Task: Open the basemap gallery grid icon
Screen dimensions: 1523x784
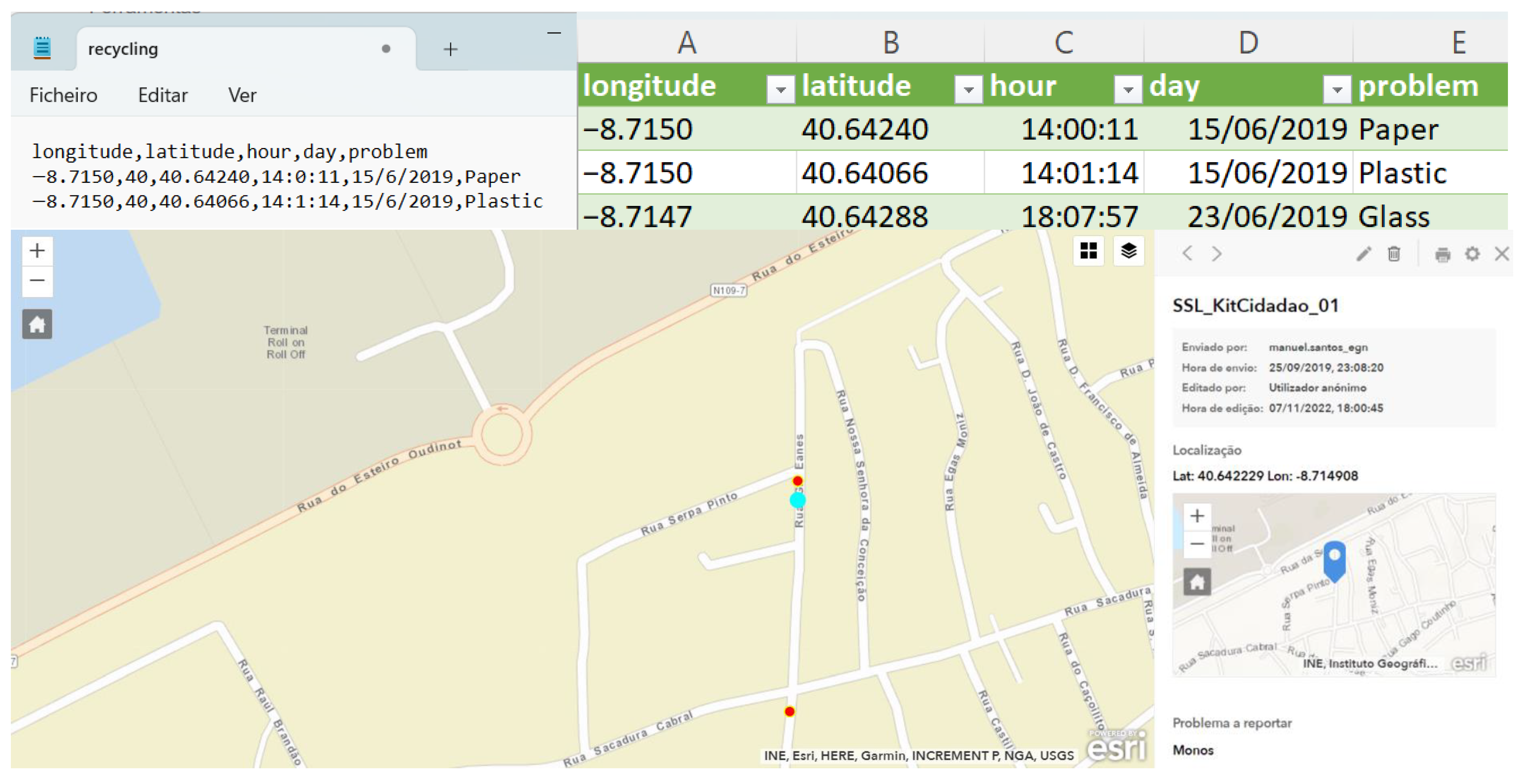Action: pos(1088,251)
